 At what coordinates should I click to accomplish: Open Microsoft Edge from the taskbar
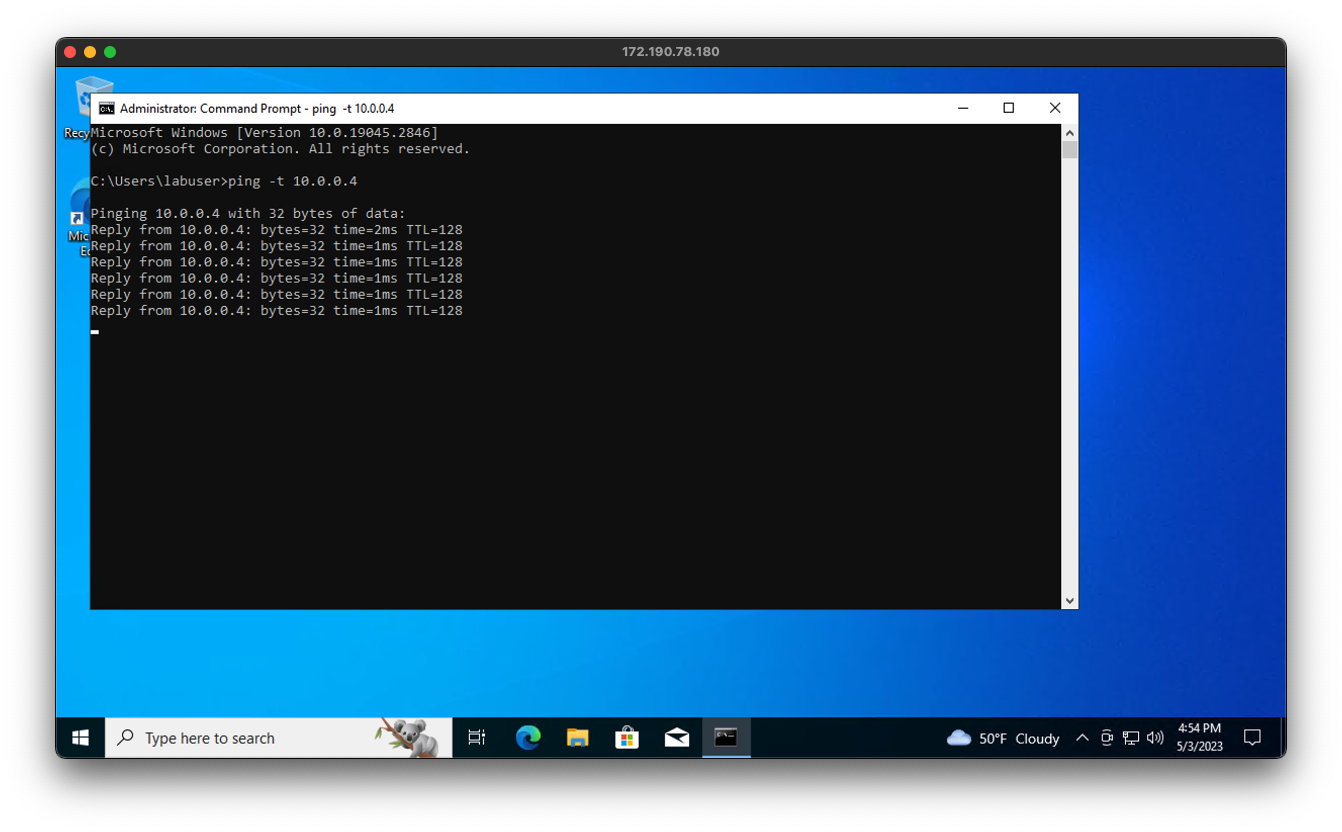[x=527, y=737]
